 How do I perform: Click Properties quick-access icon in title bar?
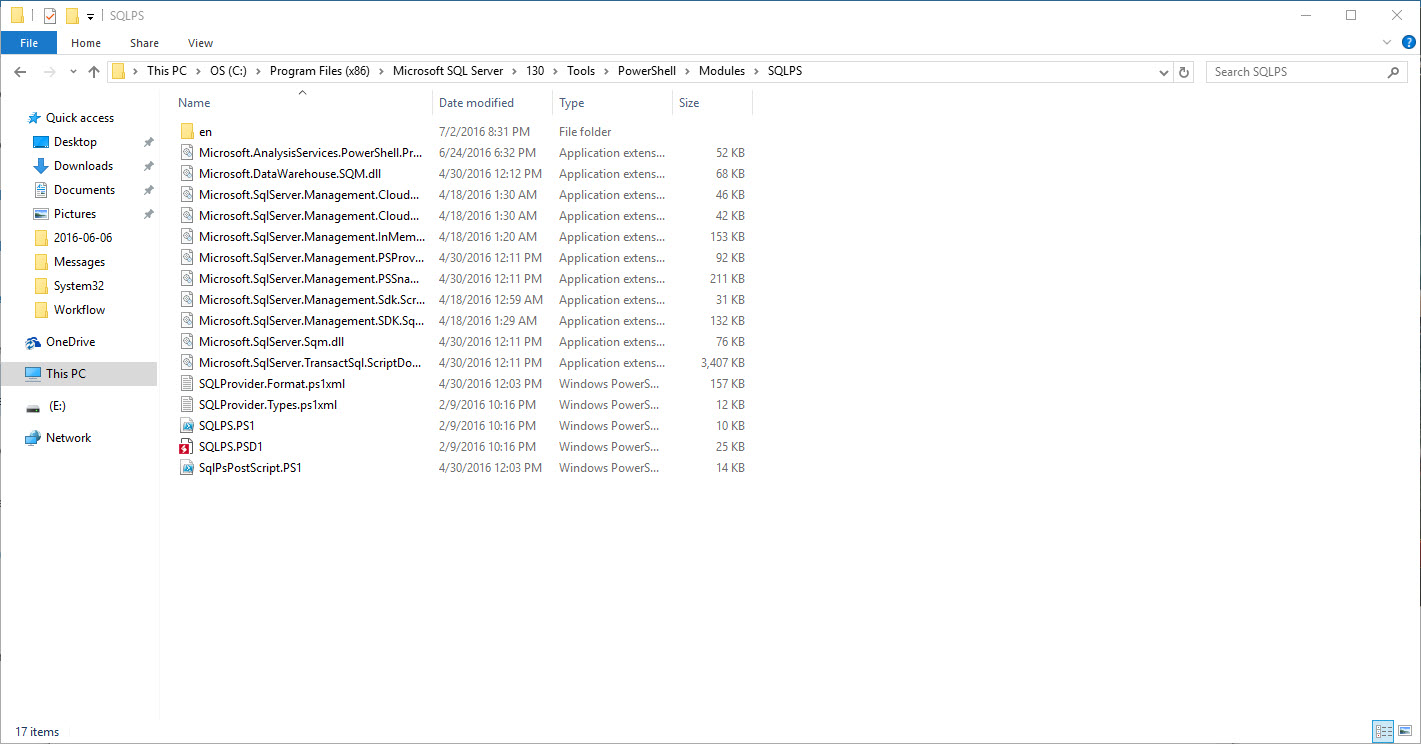(50, 15)
